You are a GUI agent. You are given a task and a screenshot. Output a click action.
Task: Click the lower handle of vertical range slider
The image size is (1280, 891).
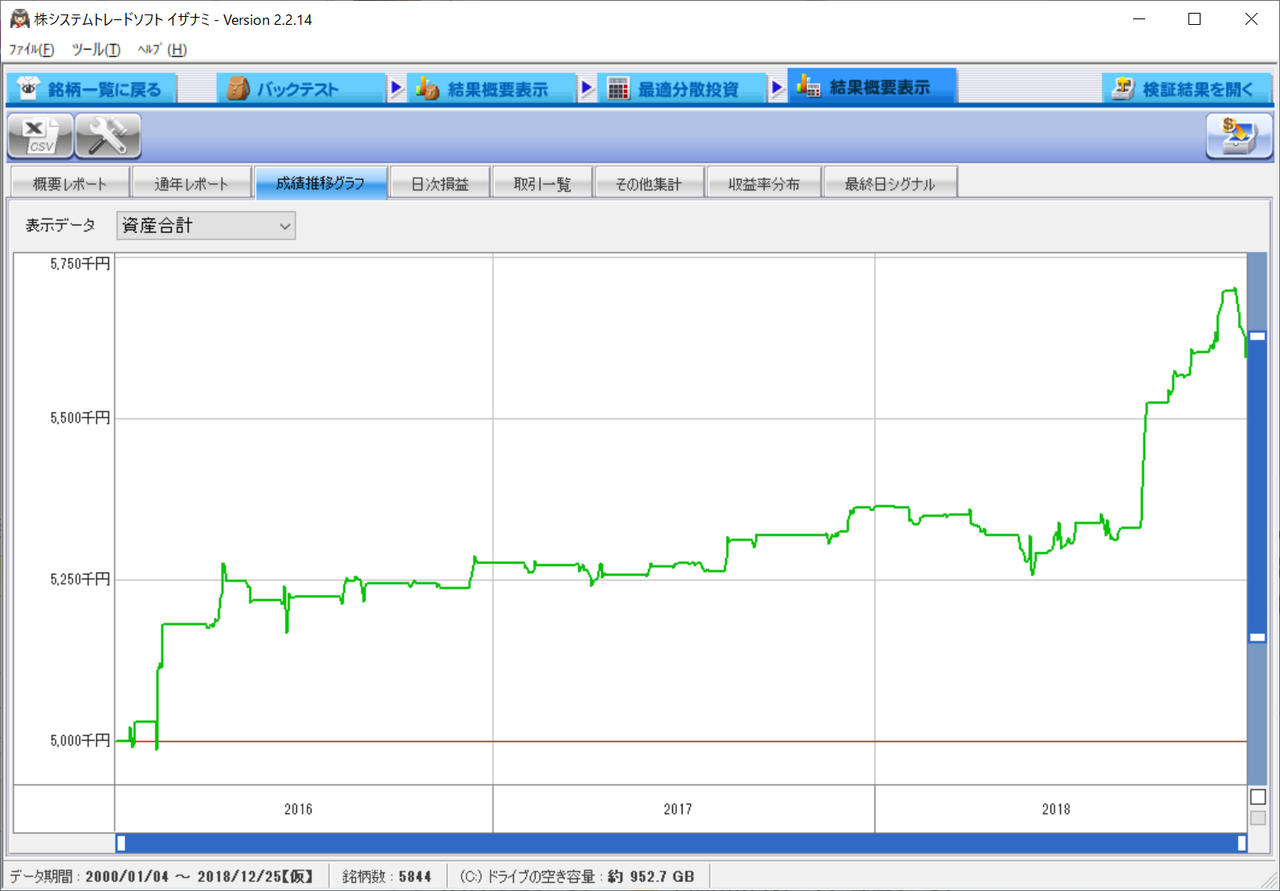pyautogui.click(x=1257, y=637)
